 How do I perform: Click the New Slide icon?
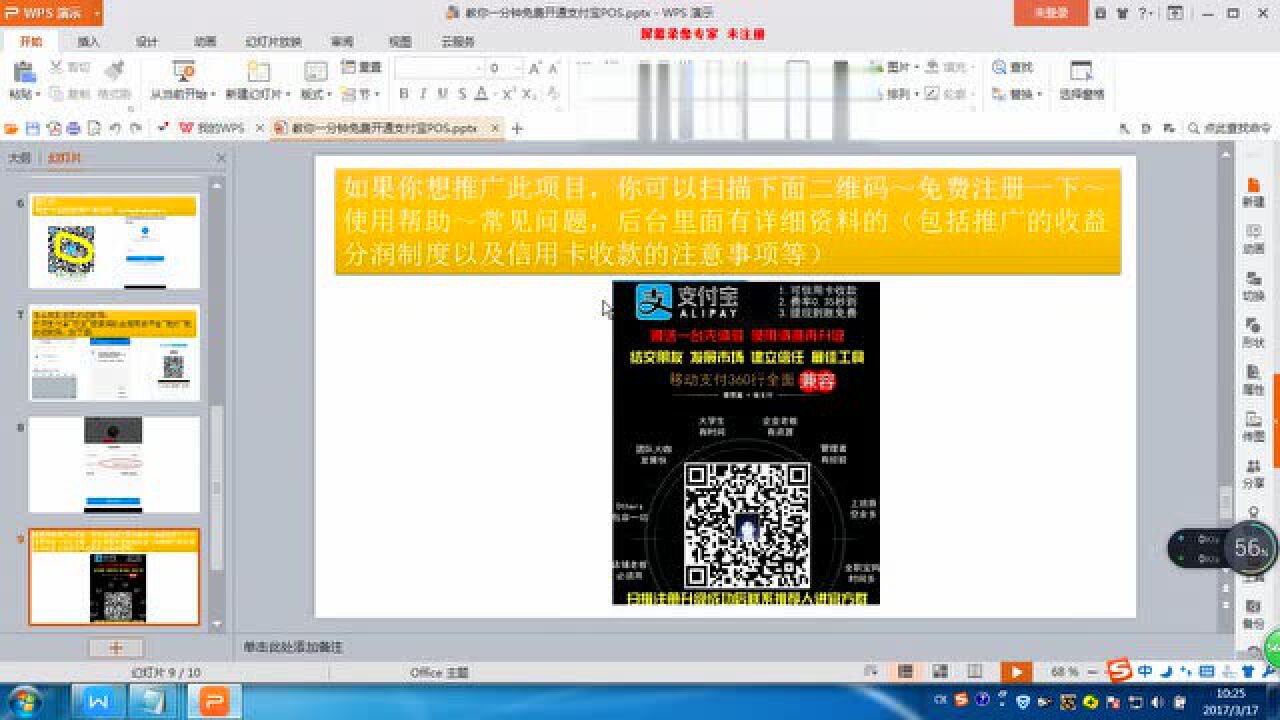(258, 70)
